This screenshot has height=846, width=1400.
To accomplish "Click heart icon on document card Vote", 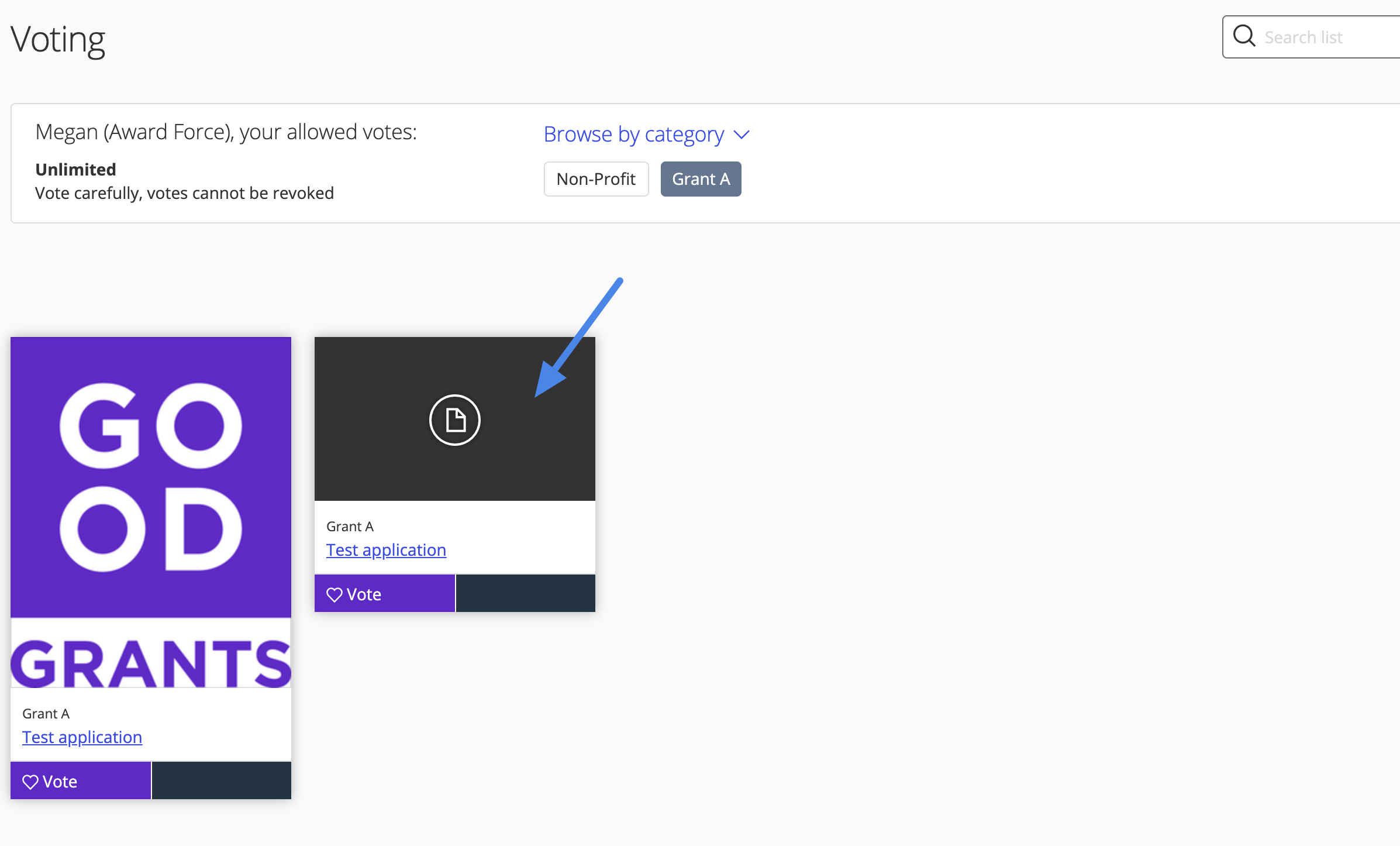I will coord(335,594).
